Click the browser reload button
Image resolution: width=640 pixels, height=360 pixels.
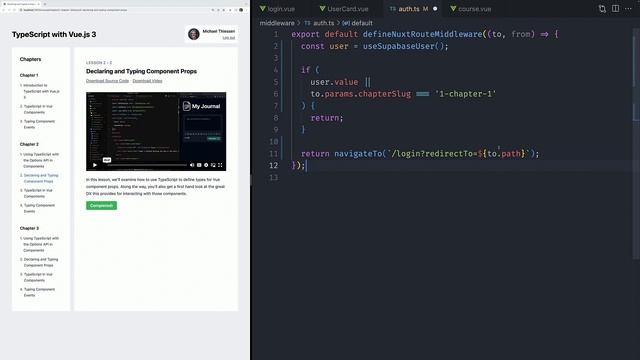coord(15,10)
